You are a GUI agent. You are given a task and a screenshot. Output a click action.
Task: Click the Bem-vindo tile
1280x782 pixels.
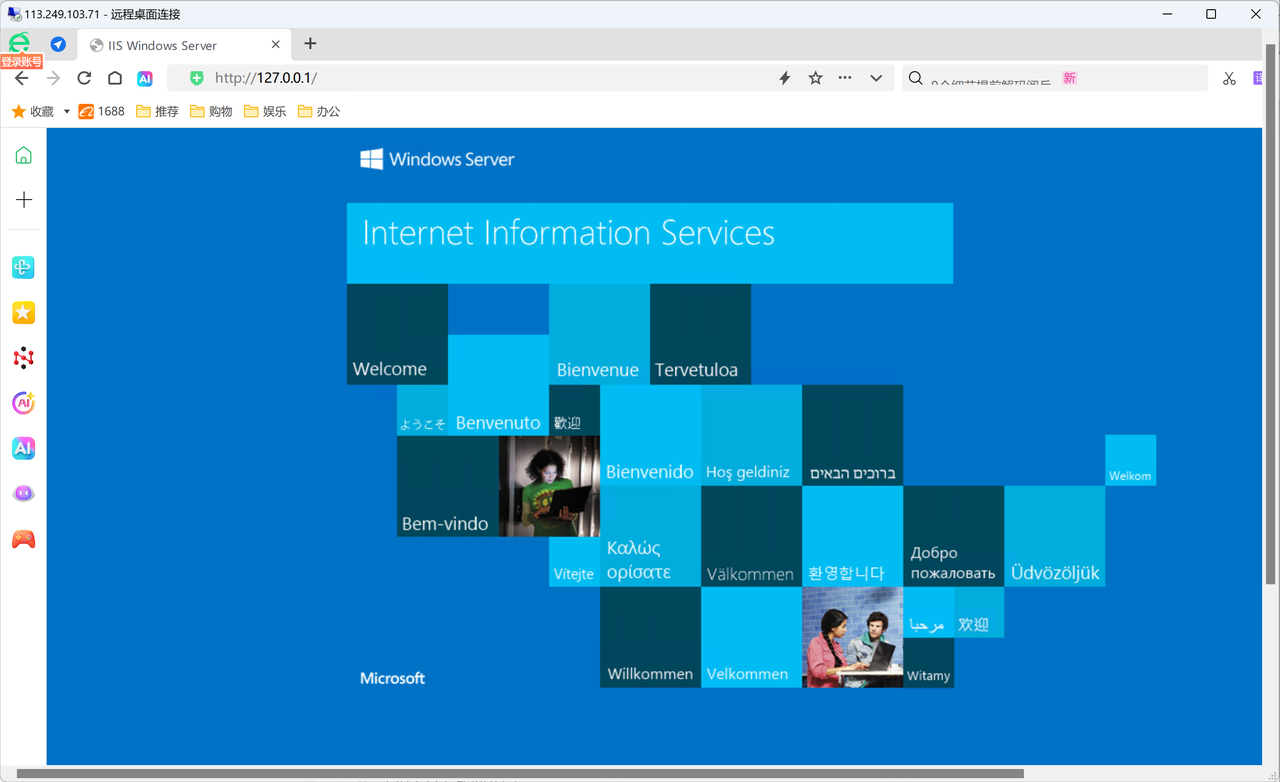pos(447,486)
